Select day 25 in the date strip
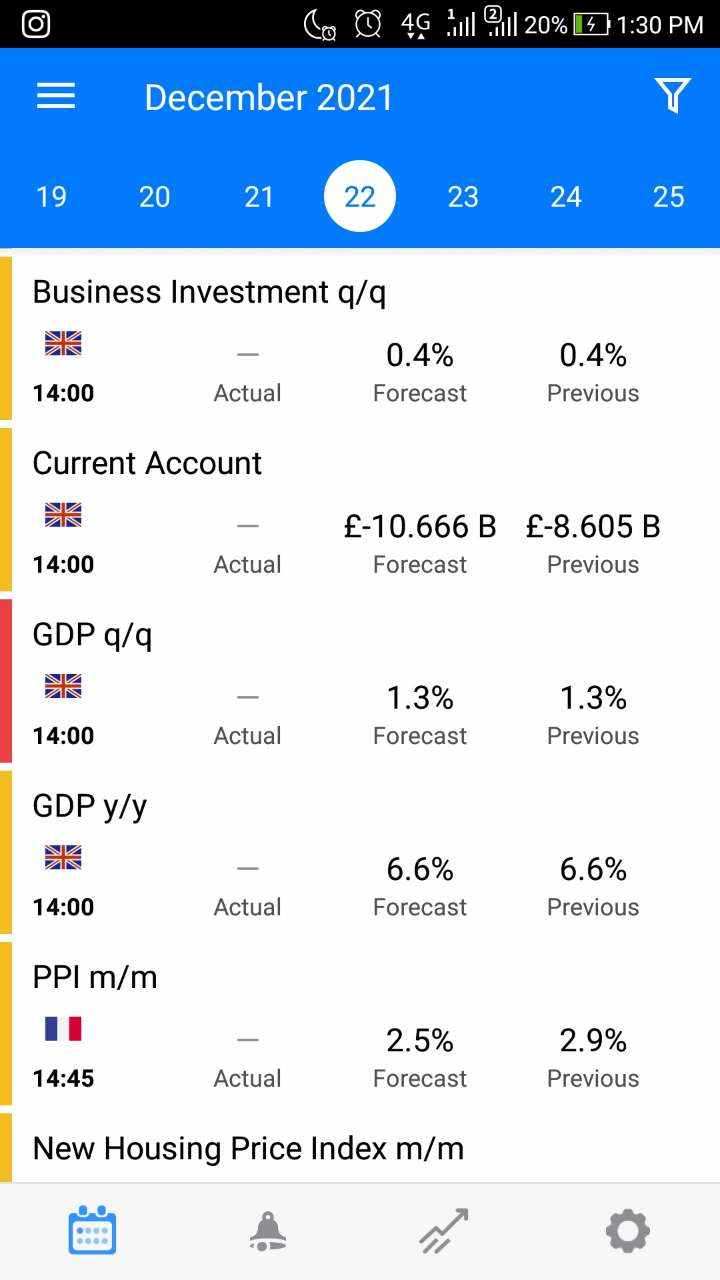This screenshot has height=1280, width=720. point(669,196)
